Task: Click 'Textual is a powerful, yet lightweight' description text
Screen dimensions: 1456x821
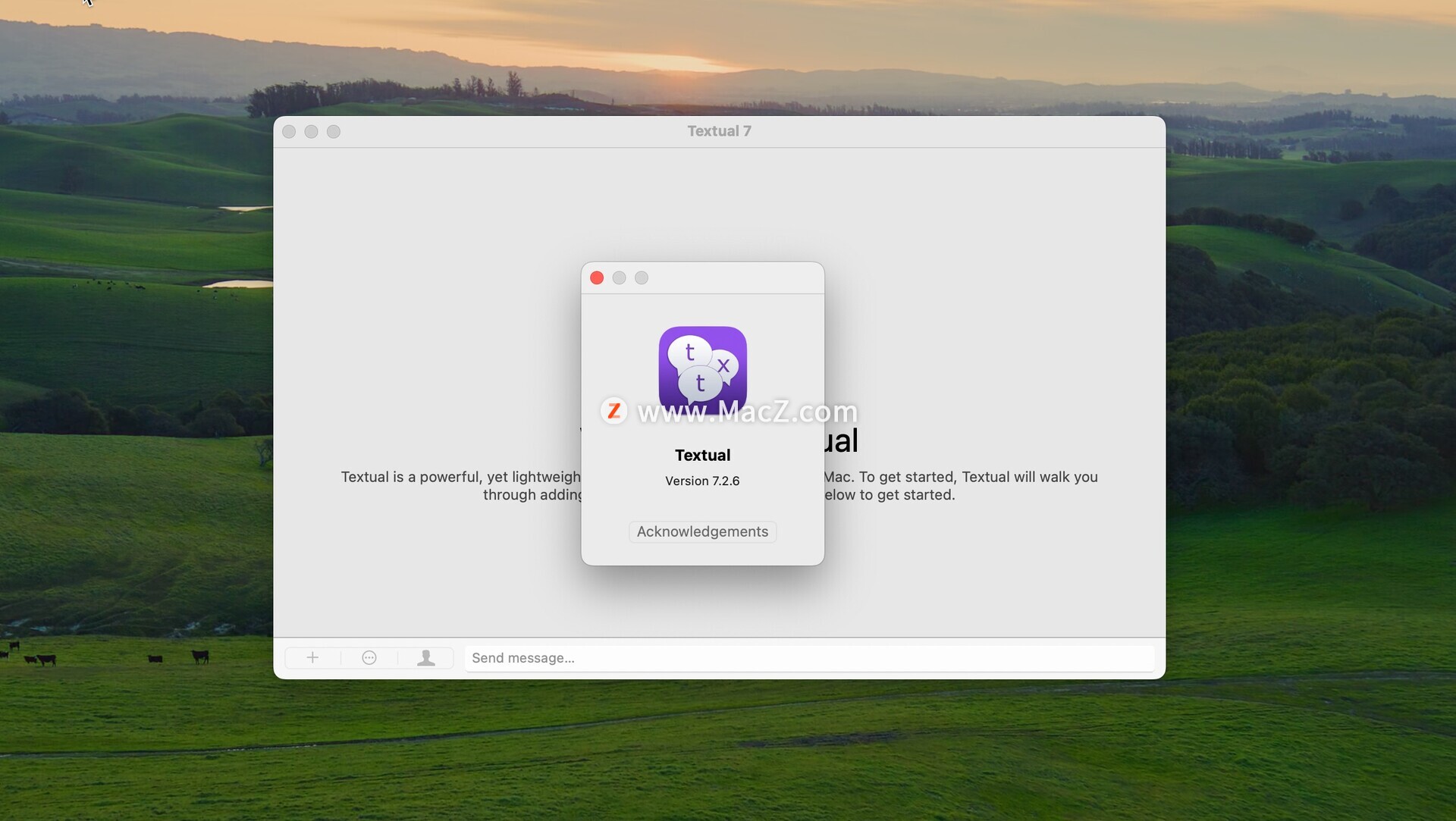Action: coord(460,477)
